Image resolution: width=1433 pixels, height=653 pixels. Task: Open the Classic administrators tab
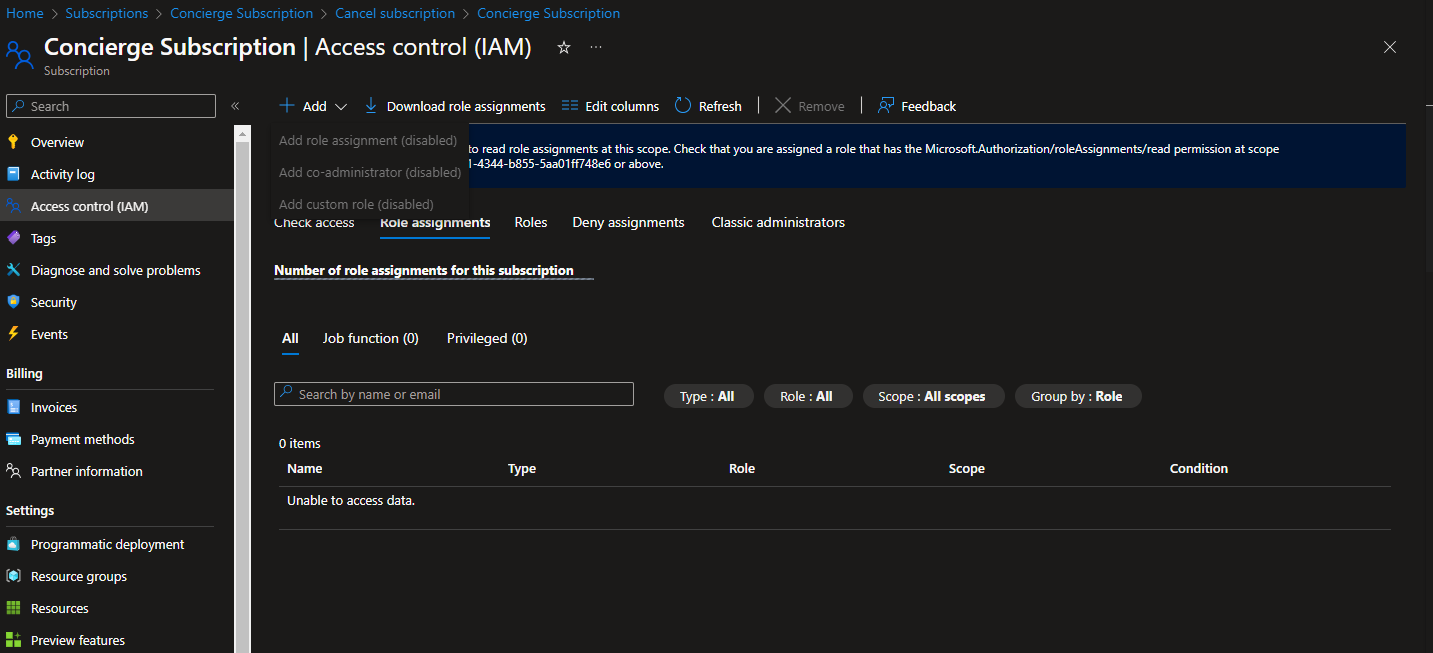tap(778, 222)
